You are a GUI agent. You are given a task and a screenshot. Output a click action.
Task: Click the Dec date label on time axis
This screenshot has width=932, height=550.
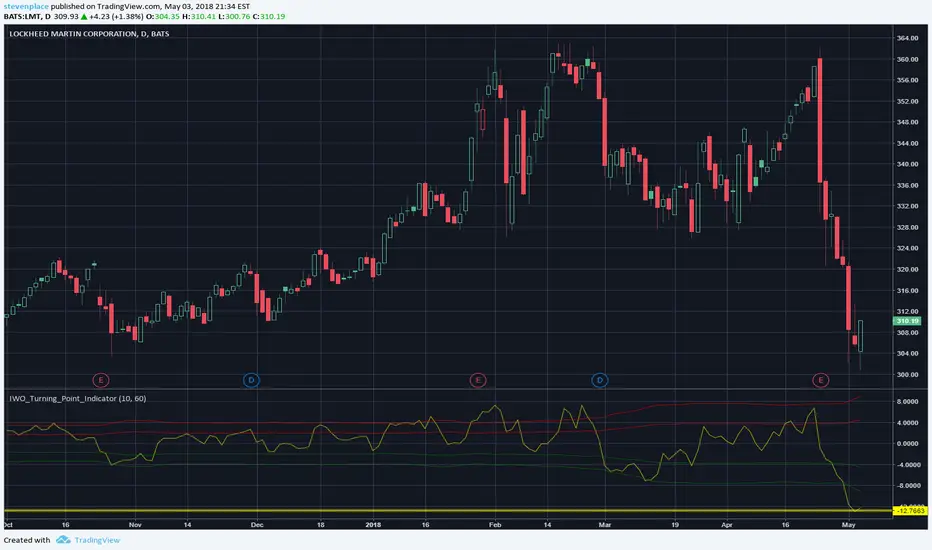[257, 524]
